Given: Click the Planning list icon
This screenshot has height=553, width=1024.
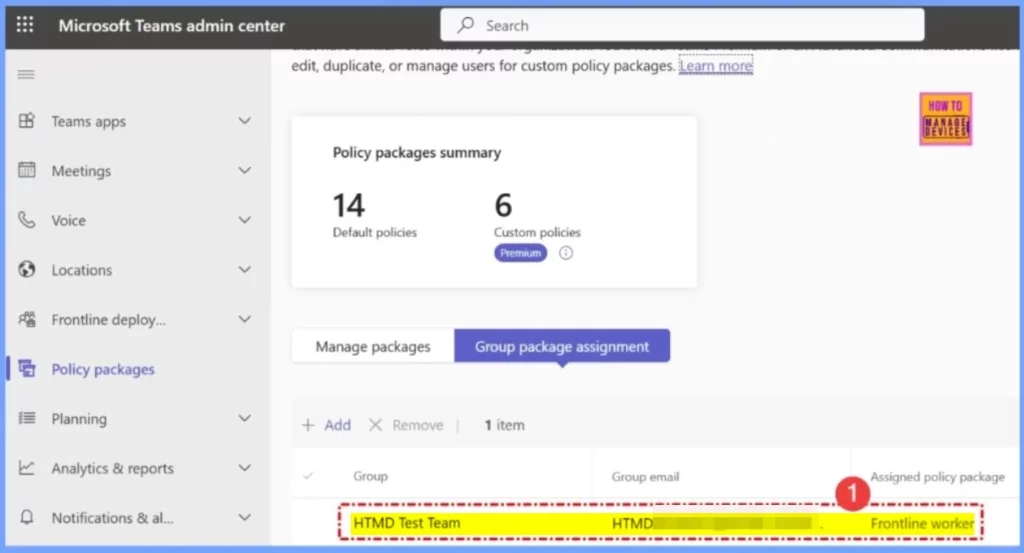Looking at the screenshot, I should click(27, 418).
